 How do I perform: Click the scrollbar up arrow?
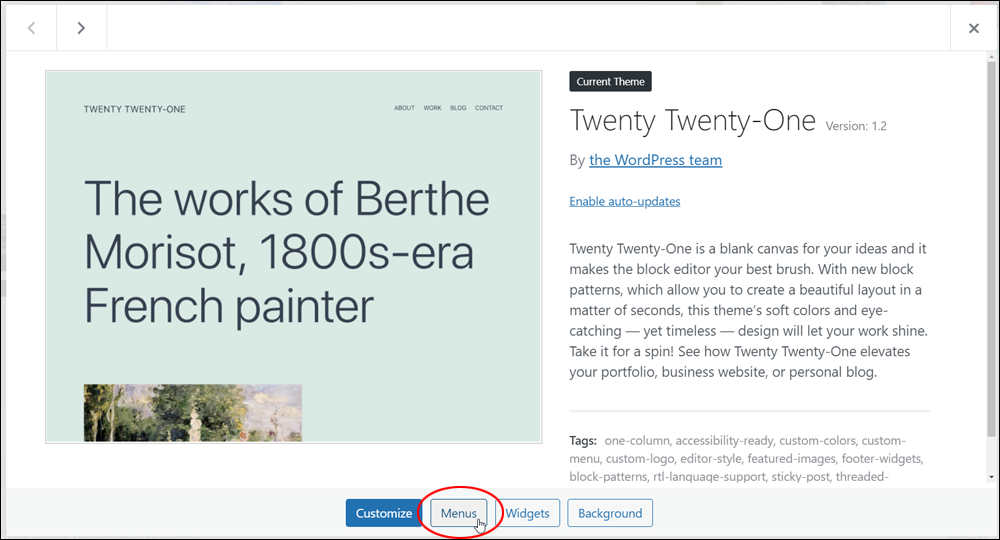(991, 57)
